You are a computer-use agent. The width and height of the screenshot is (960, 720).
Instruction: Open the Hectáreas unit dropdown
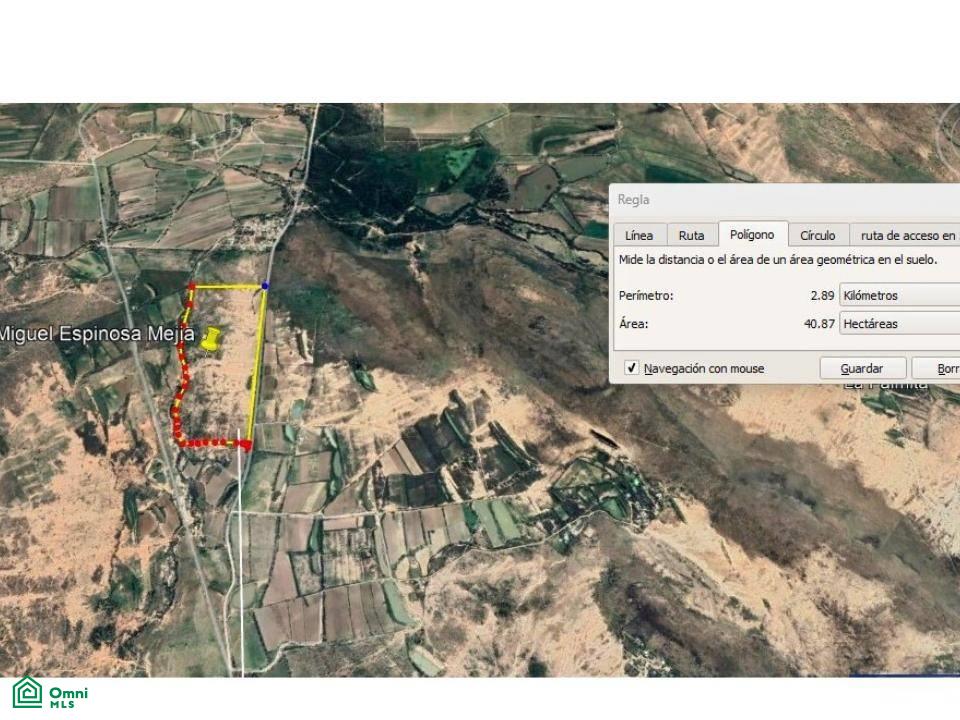click(x=900, y=323)
